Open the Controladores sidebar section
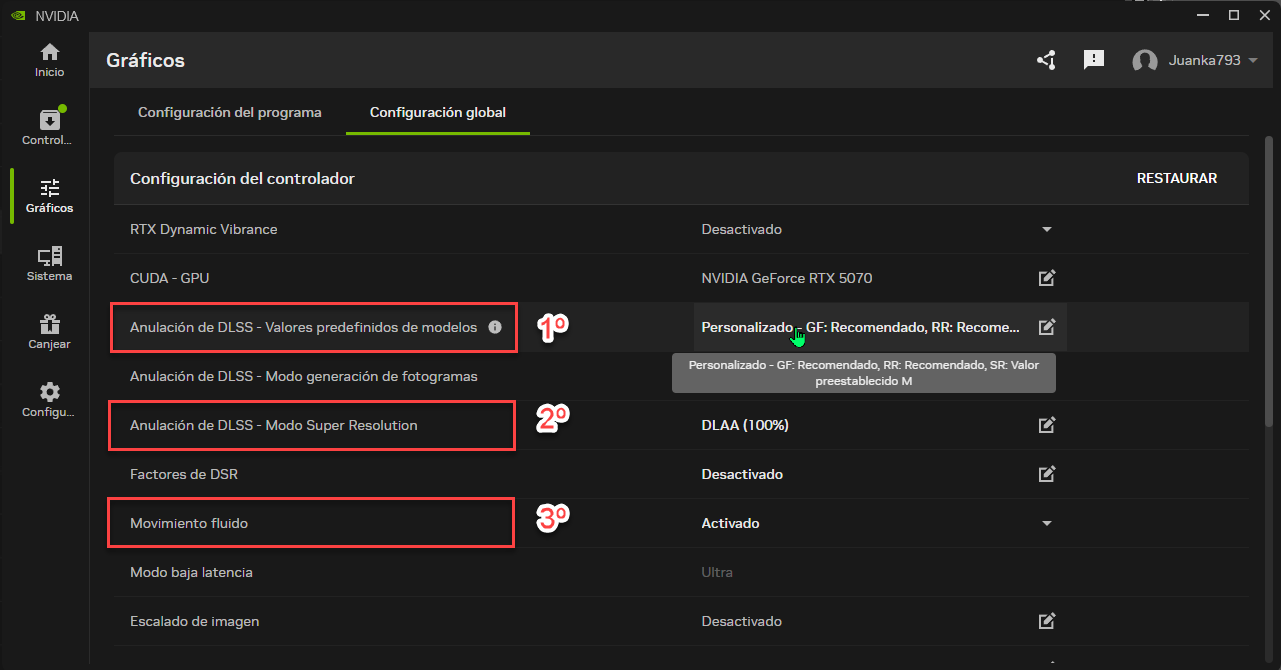Image resolution: width=1281 pixels, height=670 pixels. click(49, 128)
